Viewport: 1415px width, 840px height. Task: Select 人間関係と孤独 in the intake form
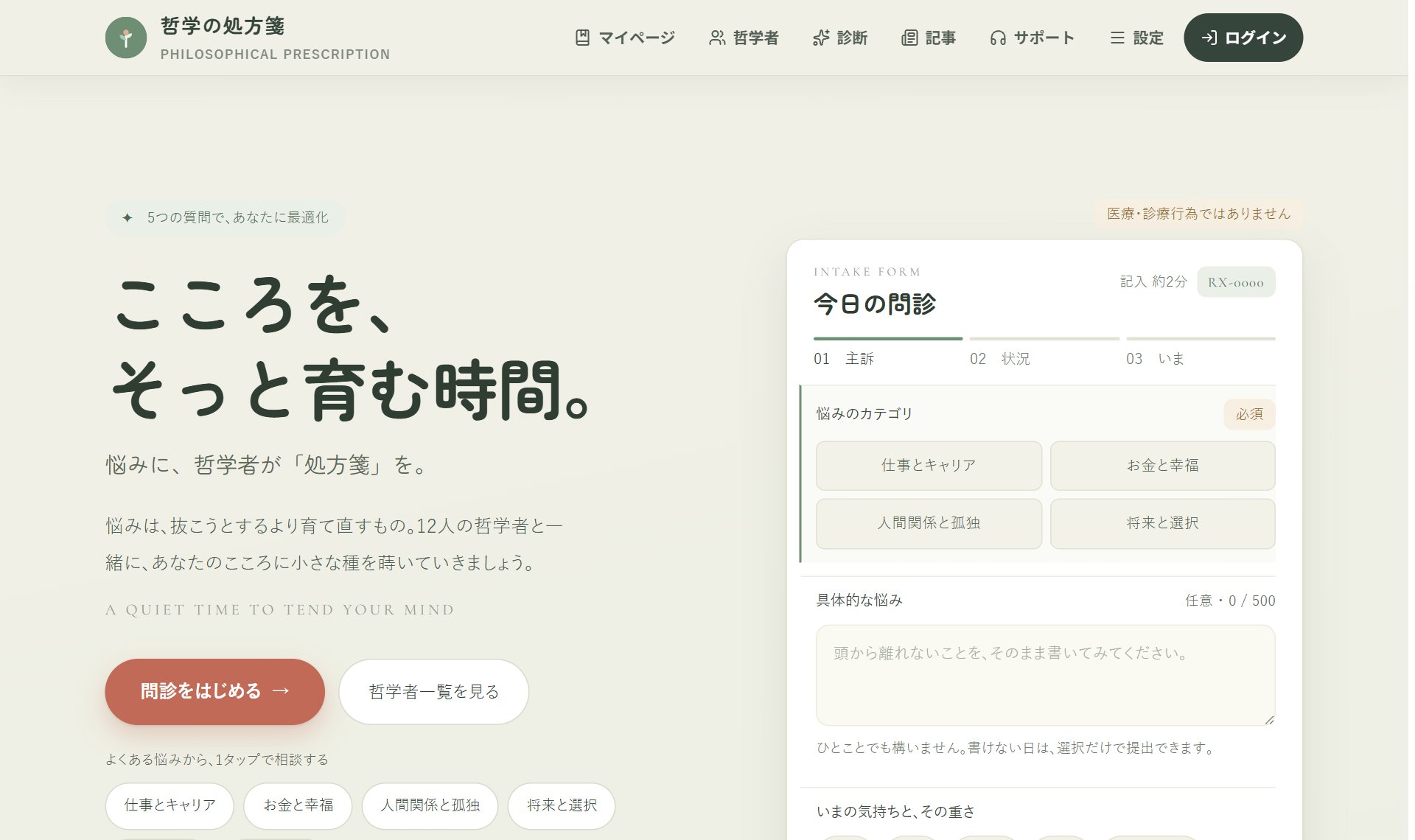click(929, 523)
